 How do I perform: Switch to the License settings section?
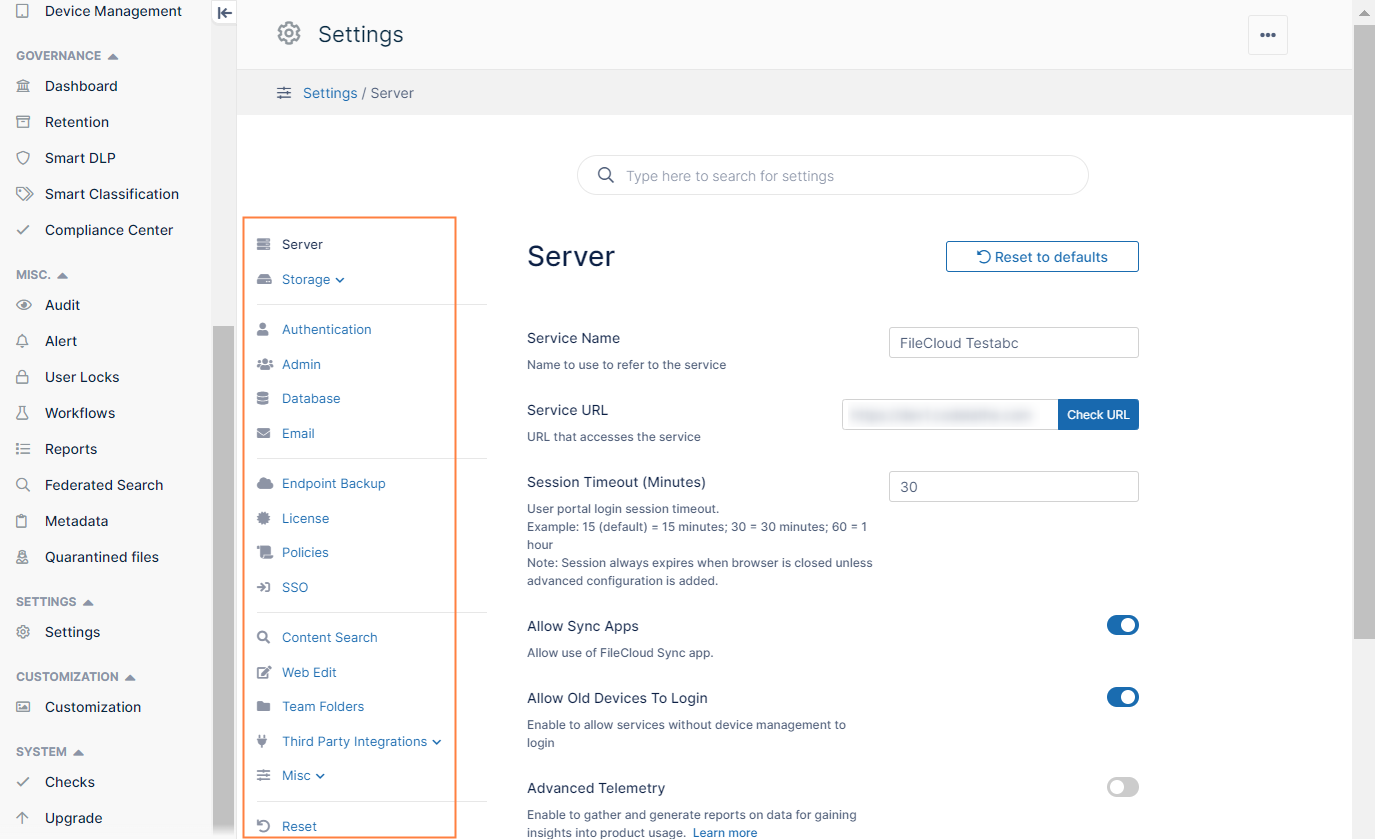304,518
